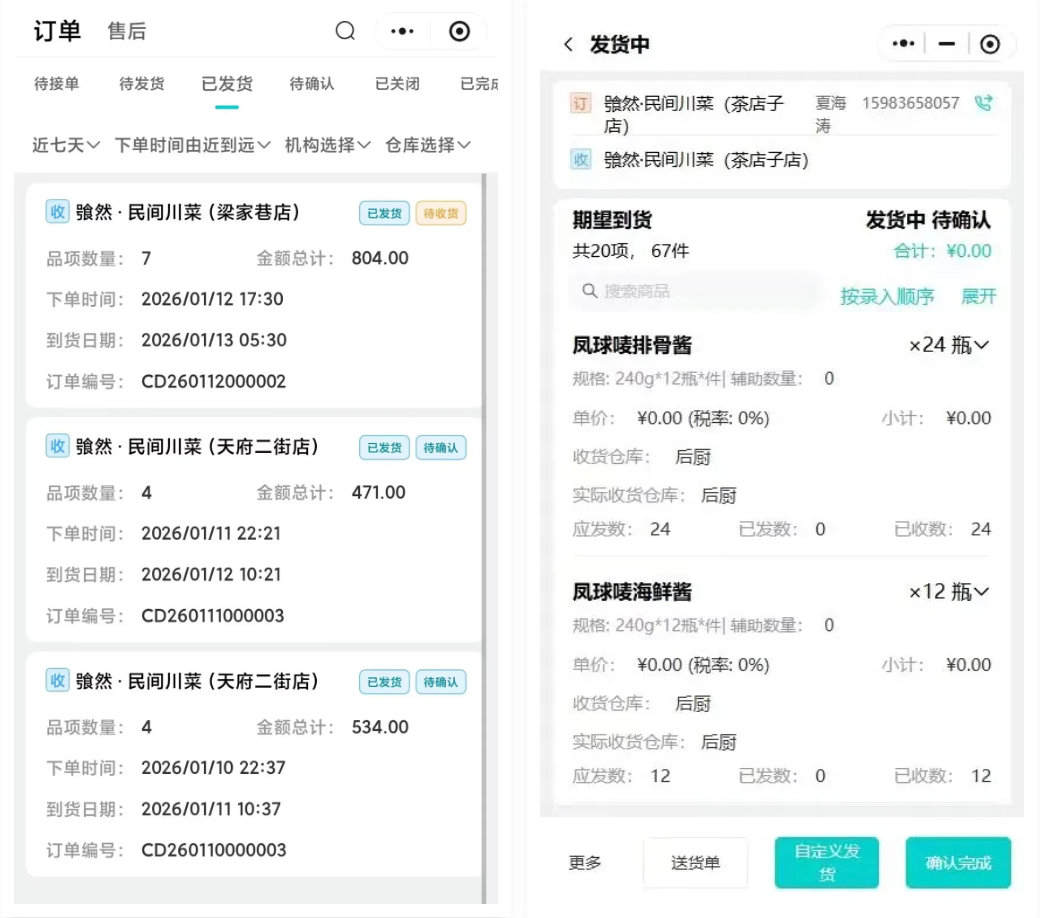This screenshot has width=1040, height=918.
Task: Tap 待确认 tag on 534.00 order
Action: [x=441, y=682]
